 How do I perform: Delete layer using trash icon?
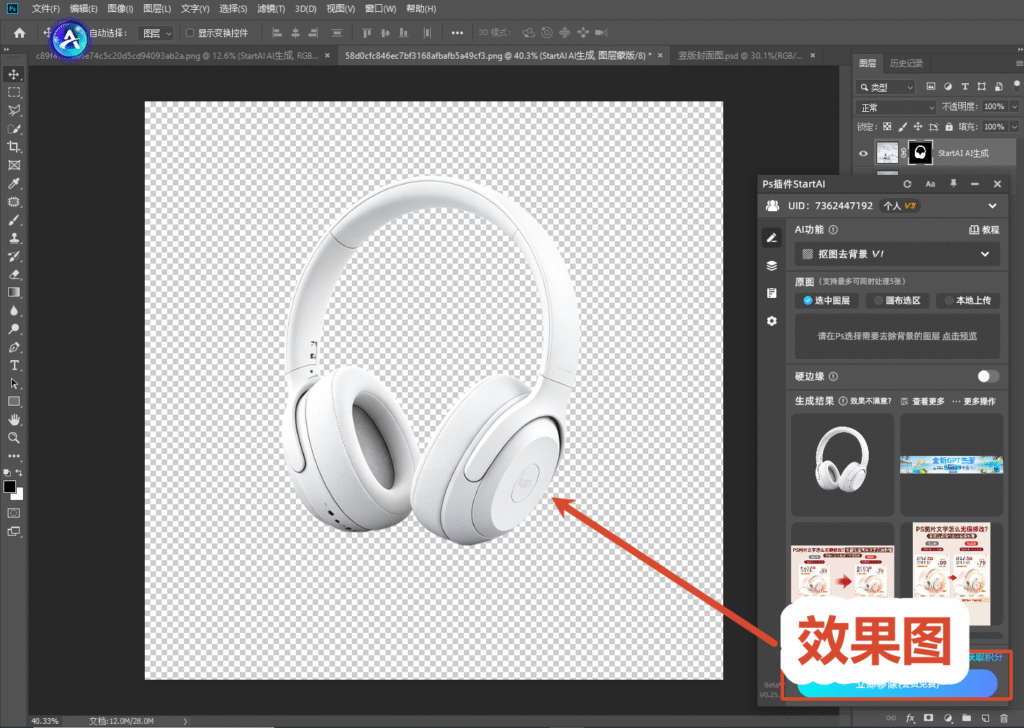pos(1004,718)
